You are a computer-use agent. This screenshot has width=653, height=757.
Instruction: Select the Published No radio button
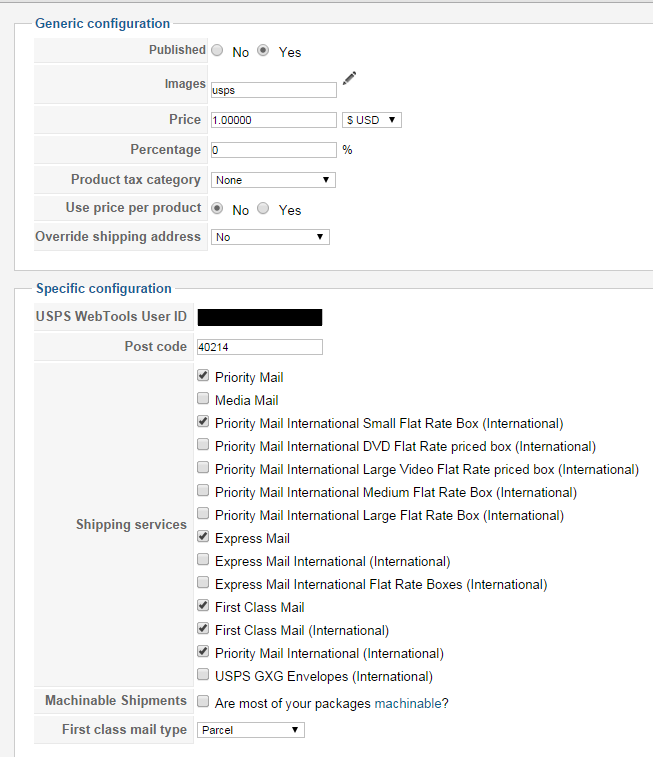point(217,51)
